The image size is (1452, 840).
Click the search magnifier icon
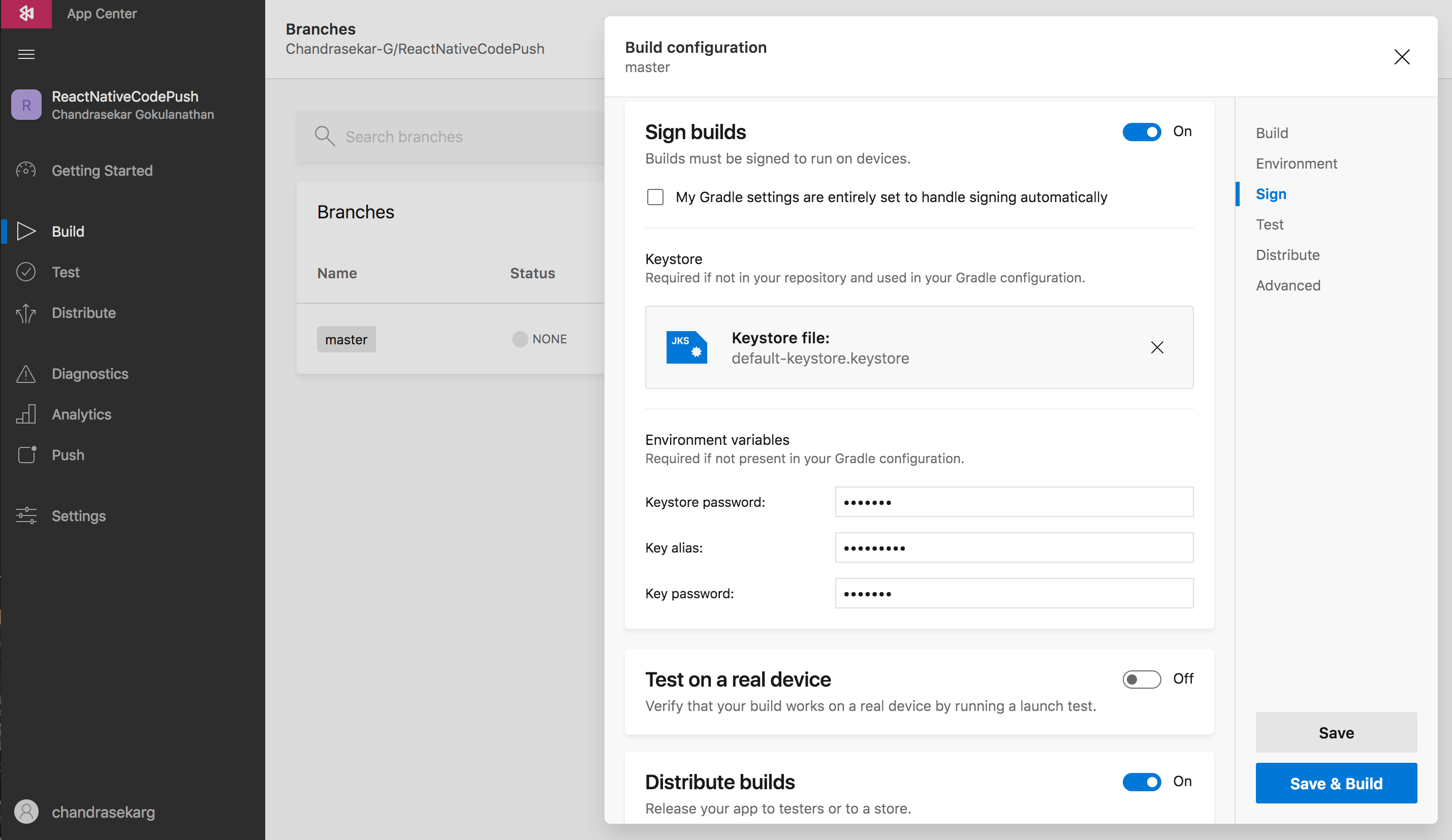click(325, 137)
